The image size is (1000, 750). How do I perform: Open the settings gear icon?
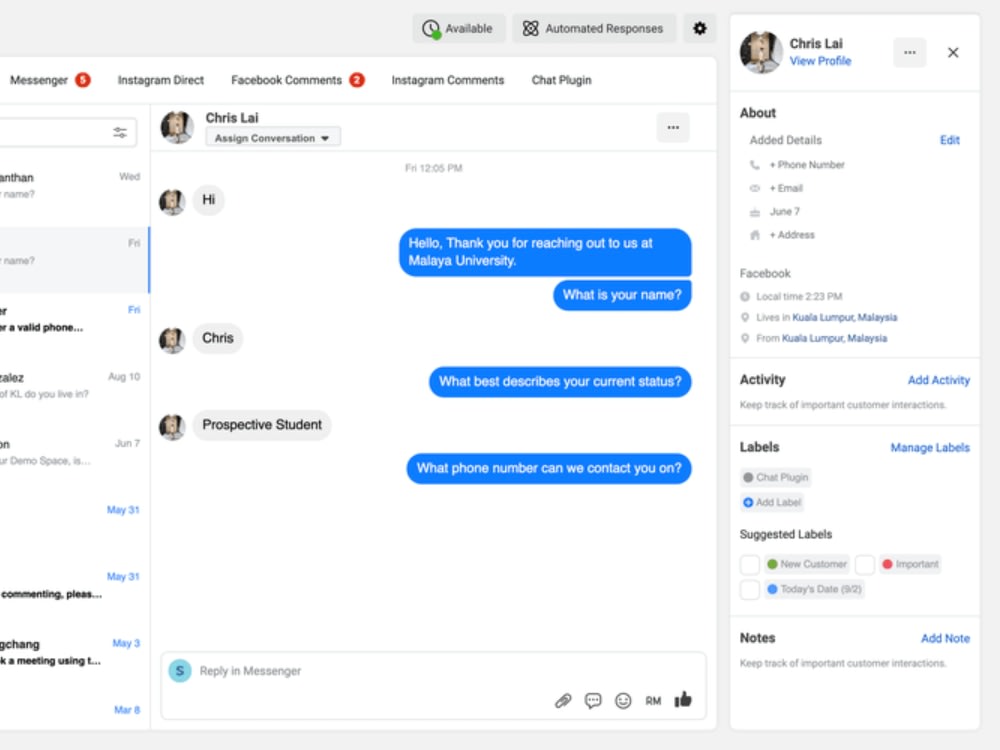[x=700, y=29]
